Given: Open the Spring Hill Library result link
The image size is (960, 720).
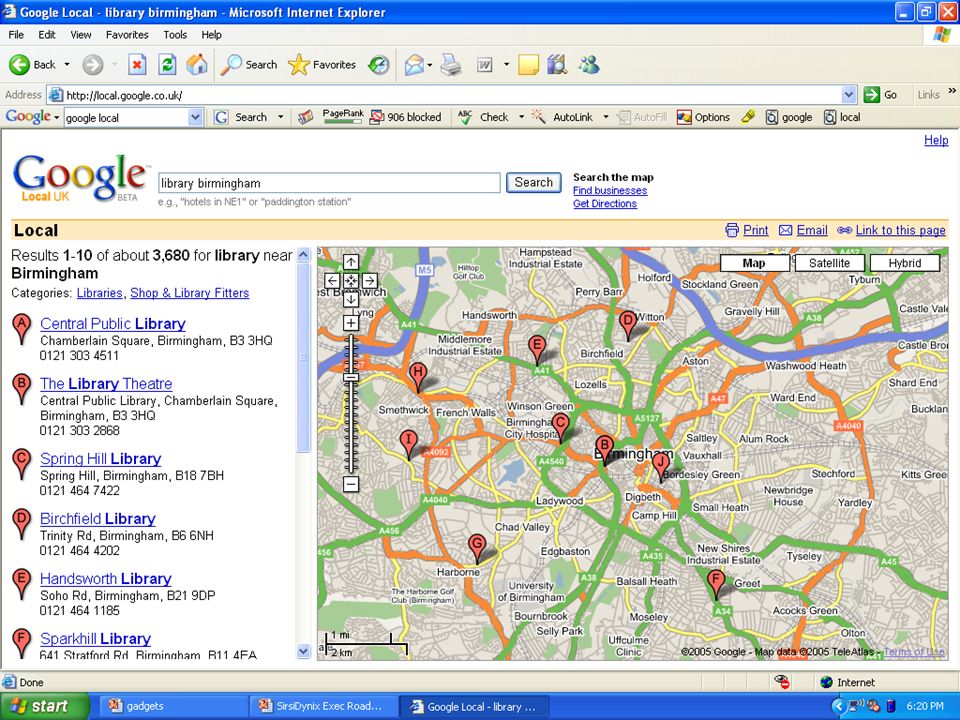Looking at the screenshot, I should [x=100, y=459].
